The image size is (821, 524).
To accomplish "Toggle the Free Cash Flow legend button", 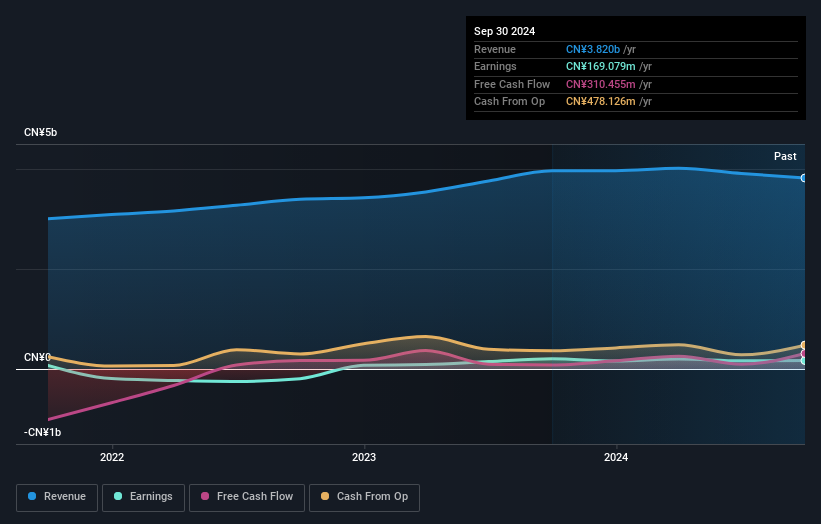I will click(x=247, y=497).
